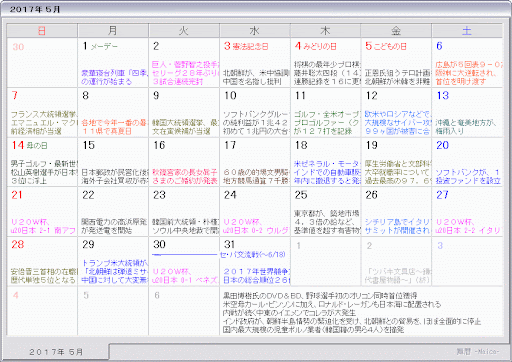Select the greyed-out June 3 cell
Viewport: 512px width, 362px height.
tap(467, 261)
